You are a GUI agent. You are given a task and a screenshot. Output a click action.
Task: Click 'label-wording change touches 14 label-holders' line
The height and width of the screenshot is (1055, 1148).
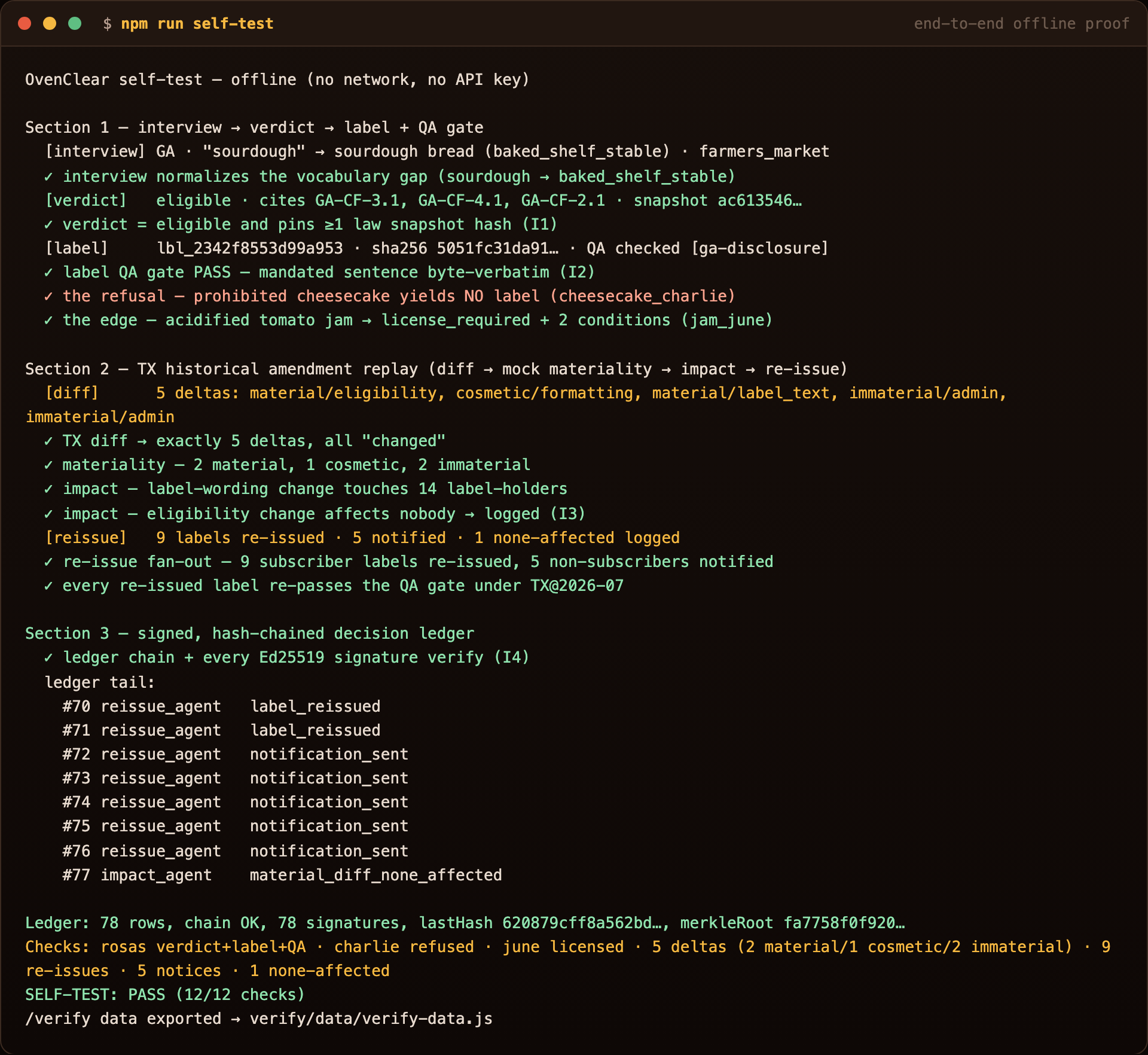306,489
